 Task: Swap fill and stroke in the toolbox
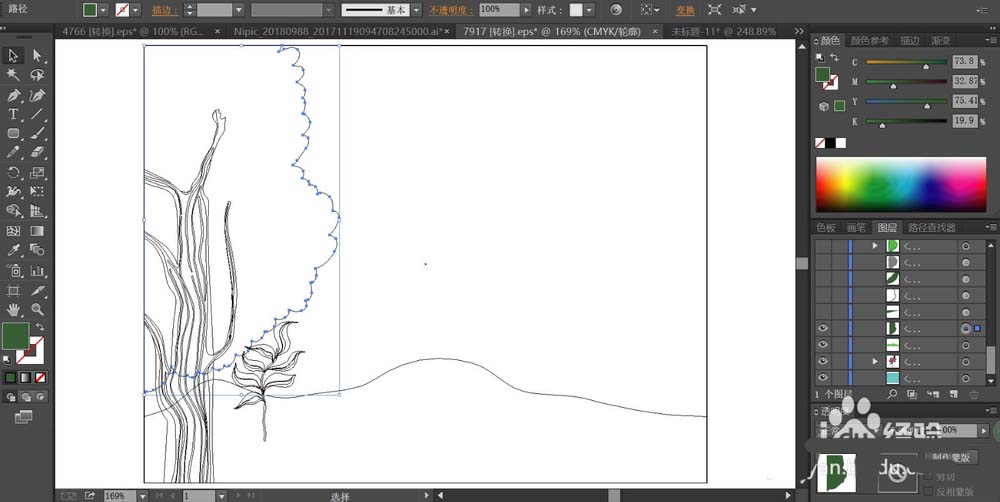pyautogui.click(x=40, y=327)
